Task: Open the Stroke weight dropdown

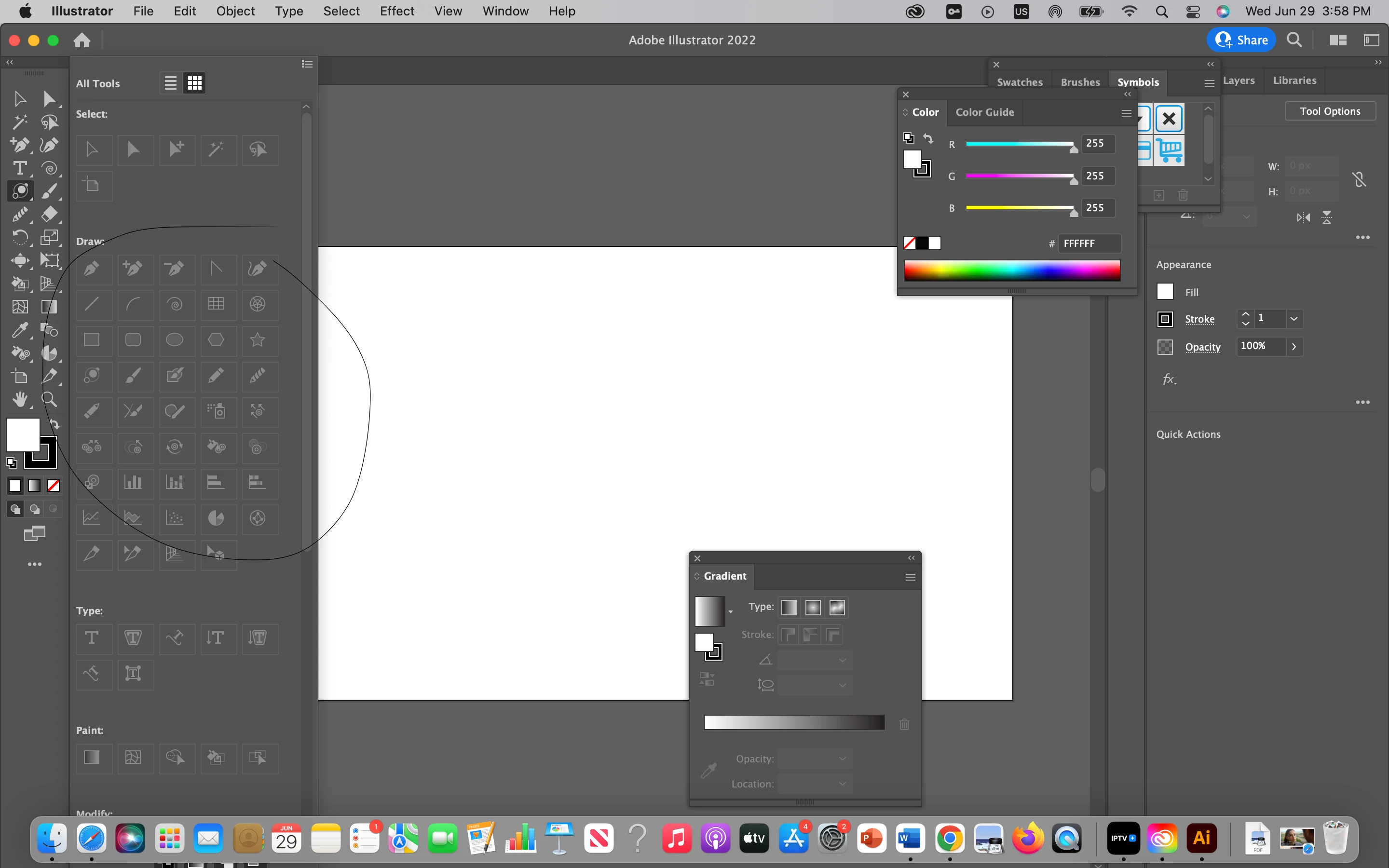Action: [x=1294, y=319]
